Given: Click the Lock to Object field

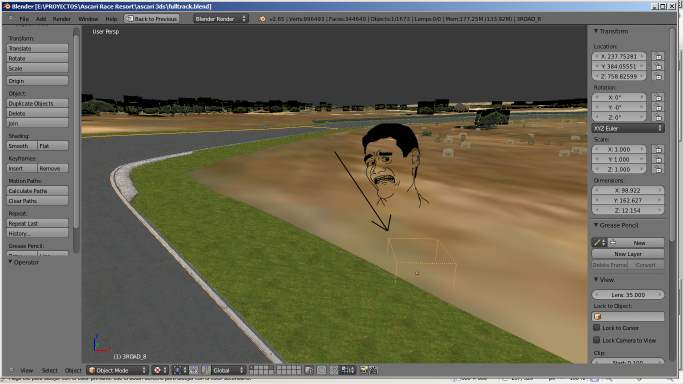Looking at the screenshot, I should tap(628, 317).
